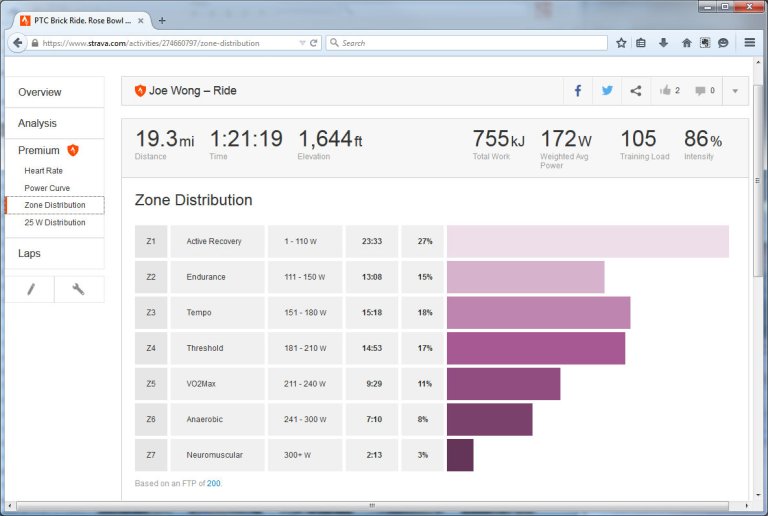Click the 1,644 ft Elevation stat

[x=330, y=144]
